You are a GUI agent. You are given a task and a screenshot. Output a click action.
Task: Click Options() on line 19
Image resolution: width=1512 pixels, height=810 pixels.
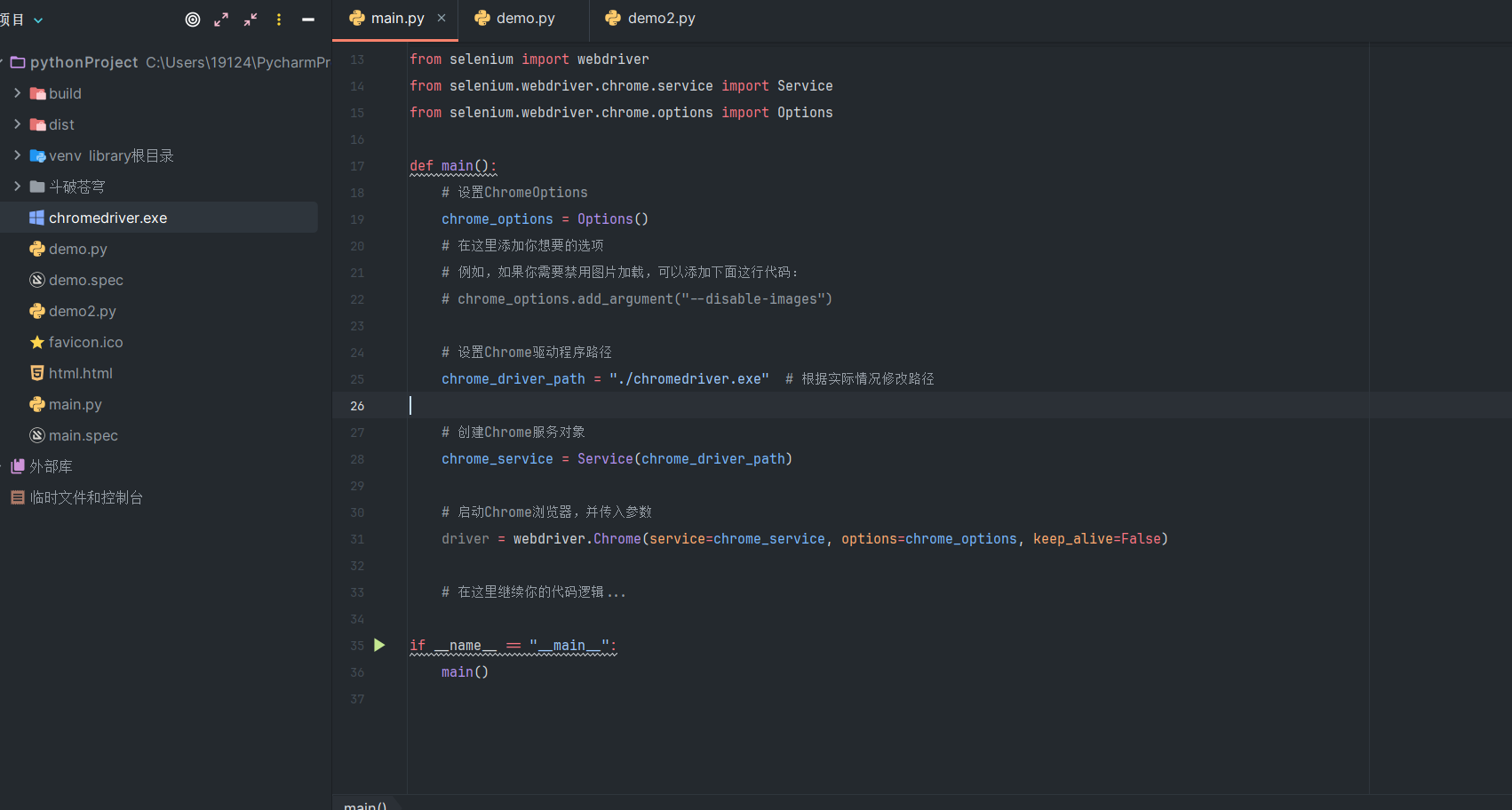[613, 219]
